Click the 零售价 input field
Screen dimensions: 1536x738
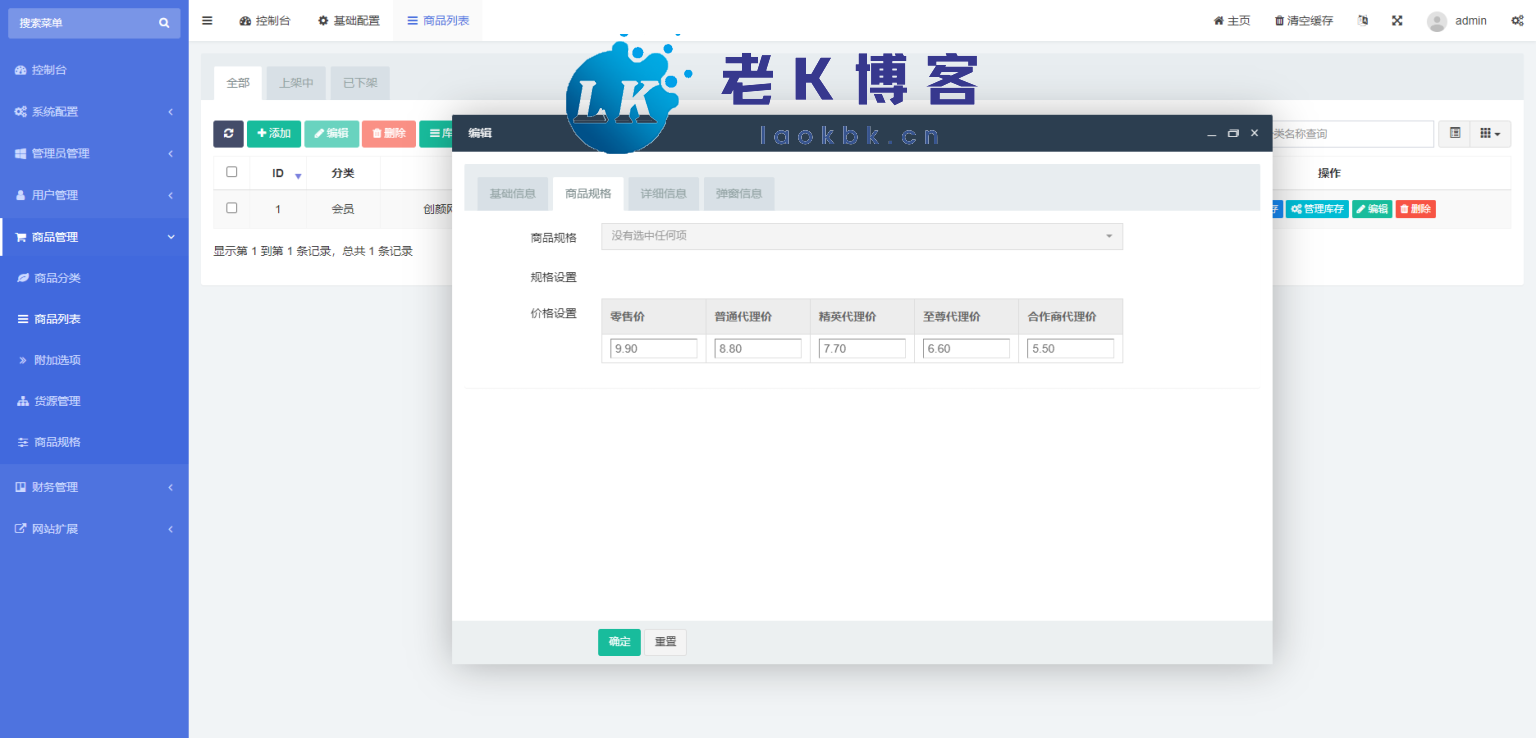point(653,348)
